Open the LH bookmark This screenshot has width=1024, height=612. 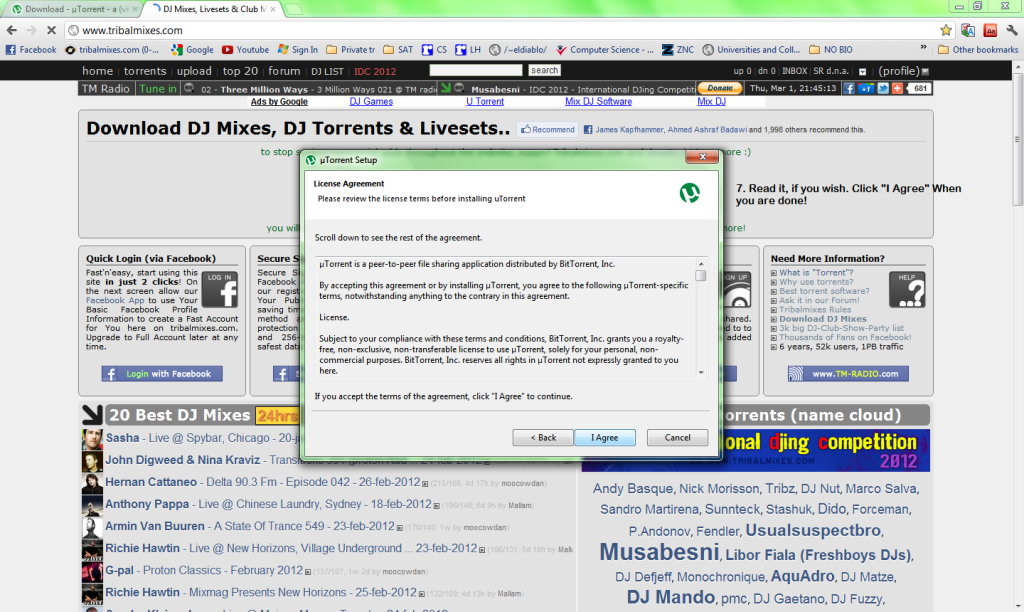468,50
